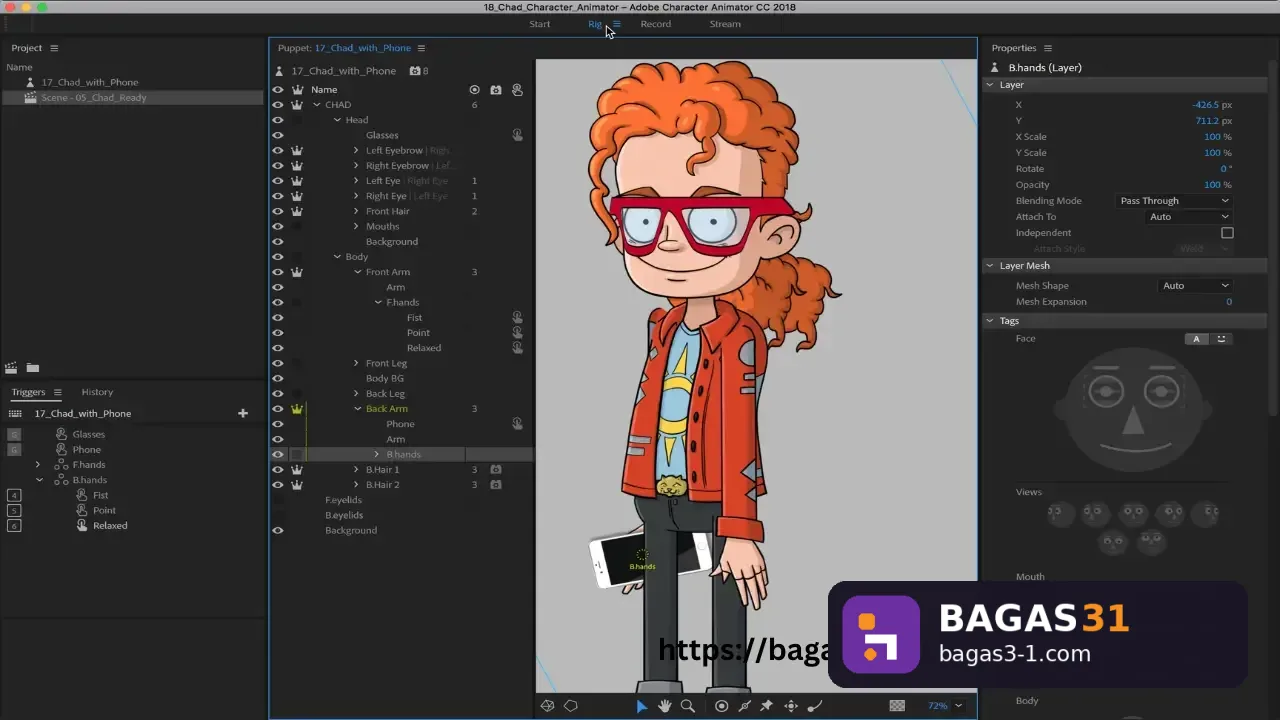Click the A tag view button
This screenshot has height=720, width=1280.
pos(1196,339)
